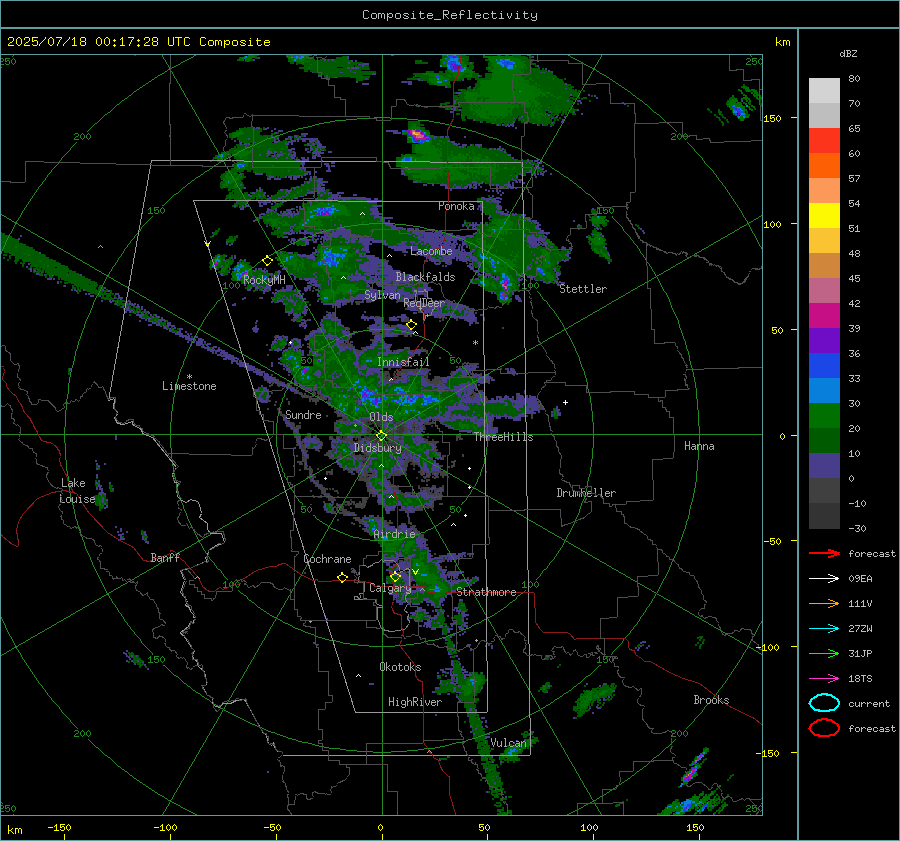Image resolution: width=900 pixels, height=841 pixels.
Task: Click the magenta 39–42 dBZ color band
Action: (x=824, y=316)
